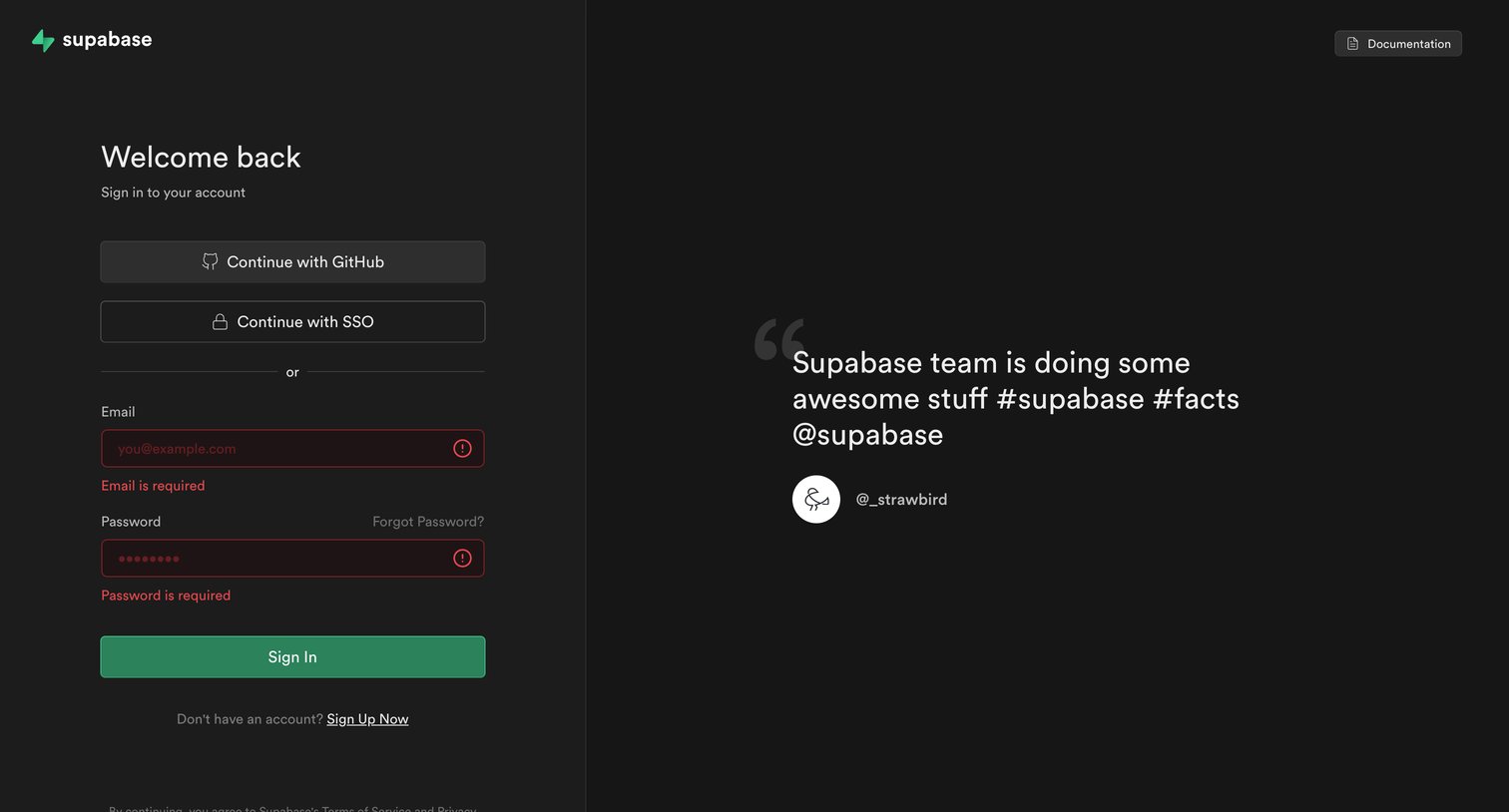Viewport: 1509px width, 812px height.
Task: Click the 'Password is required' error message
Action: tap(166, 596)
